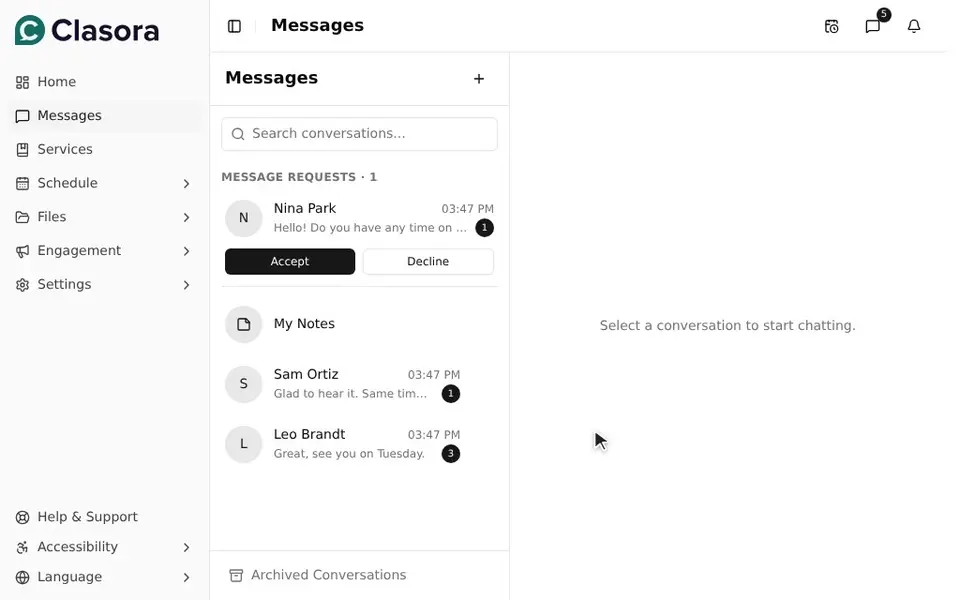Click Nina Park's 03:47 PM timestamp

coord(468,209)
